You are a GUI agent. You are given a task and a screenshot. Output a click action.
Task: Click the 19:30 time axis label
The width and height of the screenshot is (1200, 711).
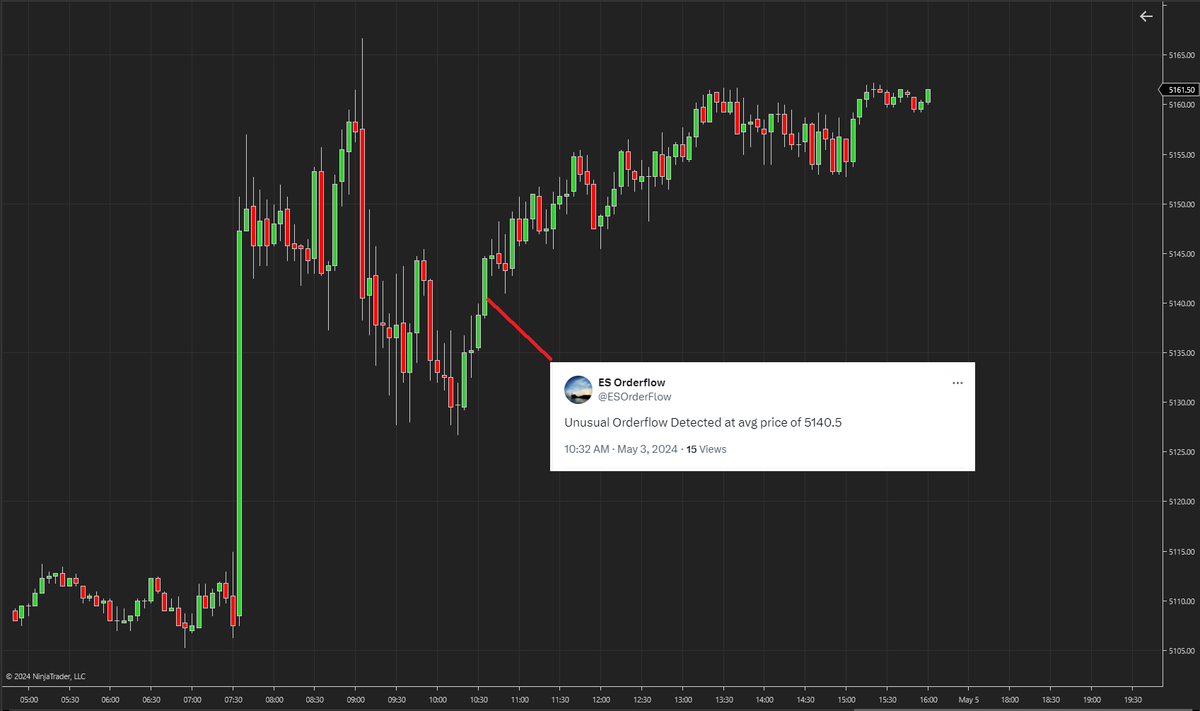1132,700
